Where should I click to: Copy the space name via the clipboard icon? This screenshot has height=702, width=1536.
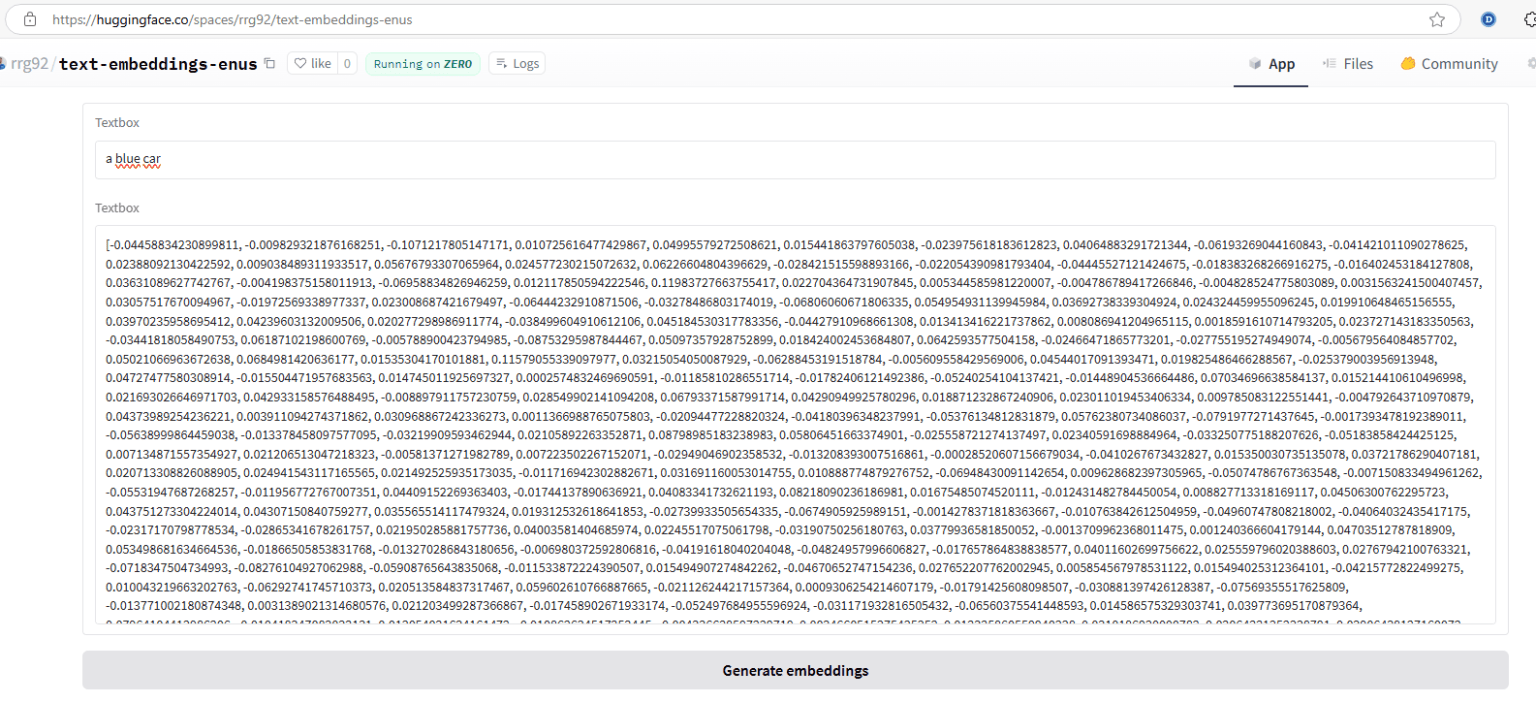[x=269, y=62]
